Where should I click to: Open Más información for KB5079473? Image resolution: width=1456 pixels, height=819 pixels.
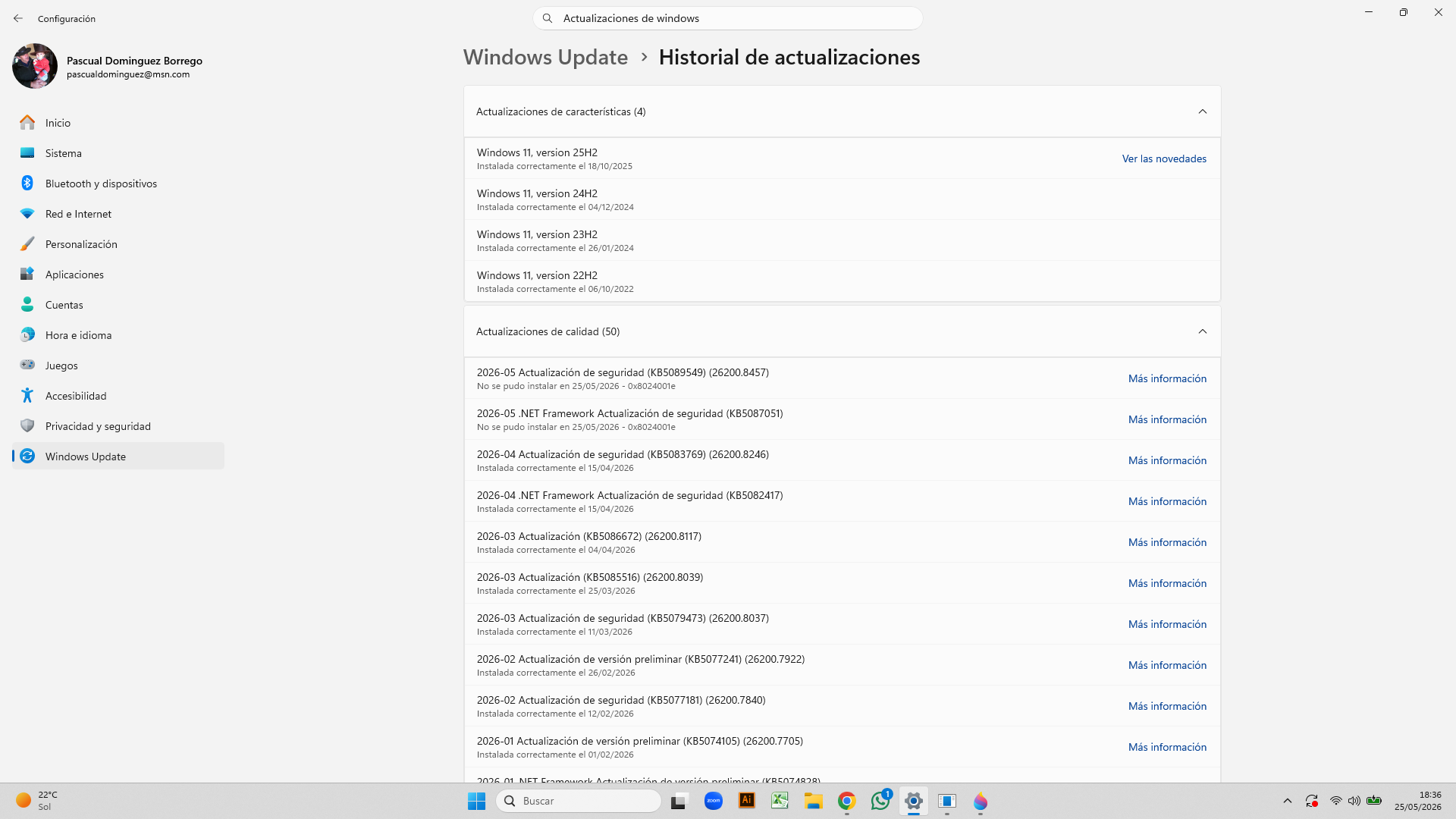[1167, 624]
